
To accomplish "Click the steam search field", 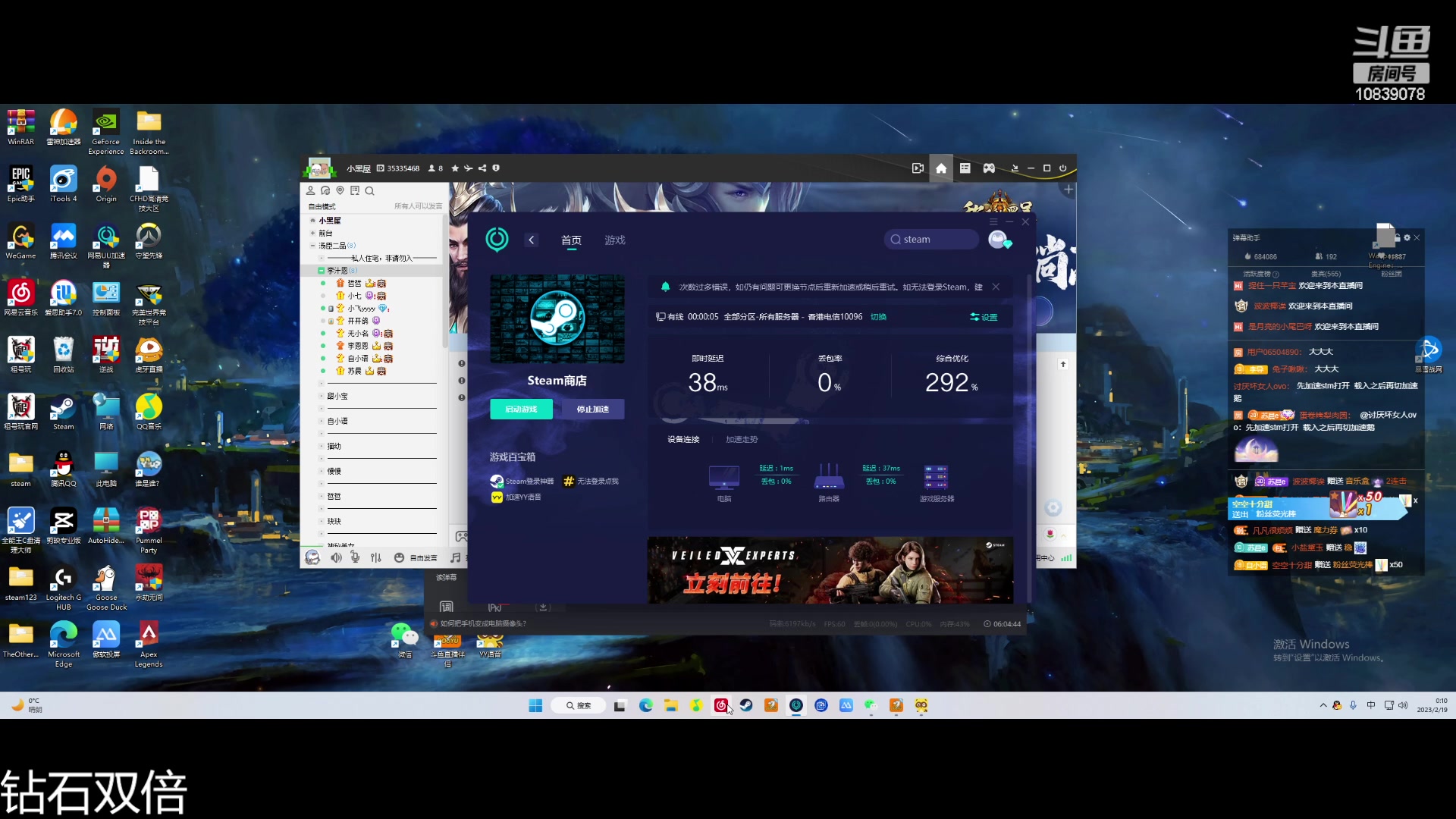I will [x=931, y=239].
